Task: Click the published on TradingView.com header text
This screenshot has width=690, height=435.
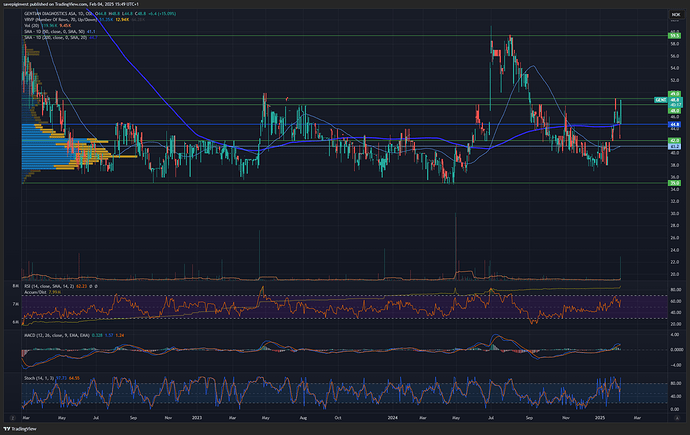Action: pos(71,4)
